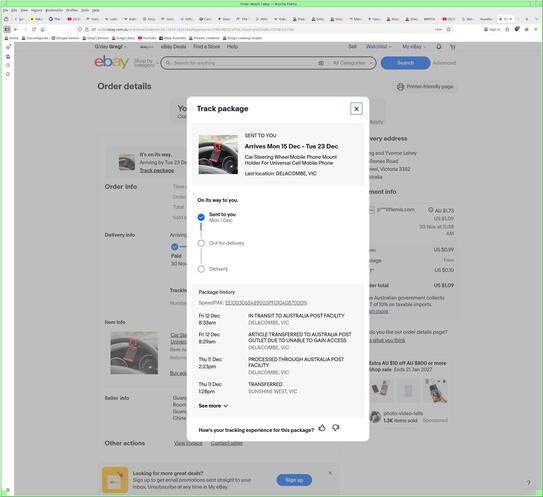
Task: Click the first sponsored product thumbnail
Action: (x=381, y=391)
